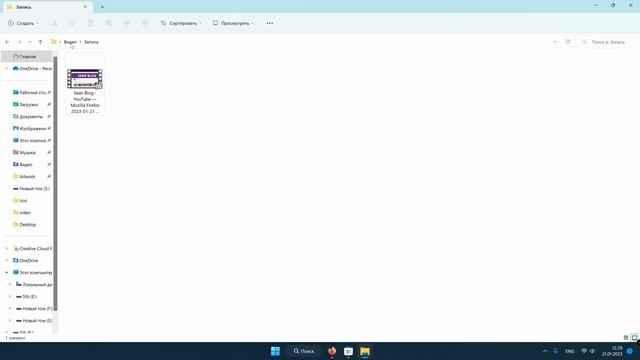Expand the address bar history dropdown
This screenshot has width=640, height=360.
554,42
